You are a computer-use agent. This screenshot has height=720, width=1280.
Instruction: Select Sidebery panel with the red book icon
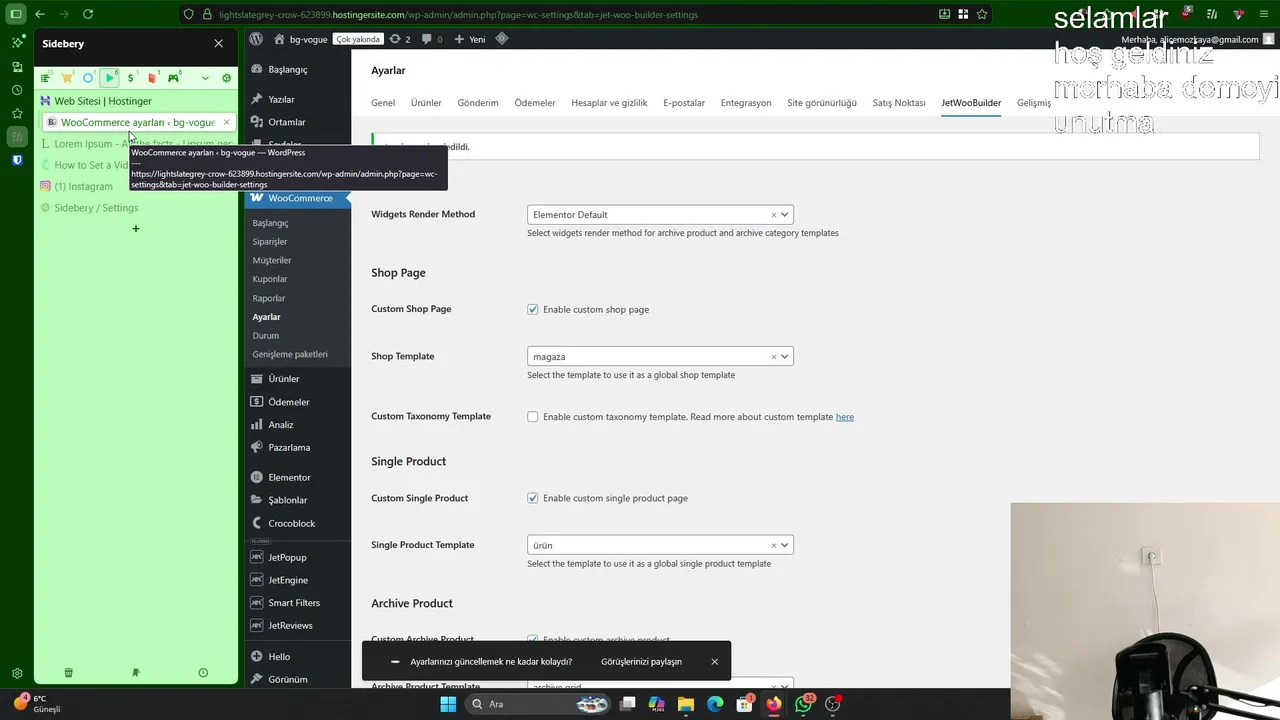pyautogui.click(x=152, y=78)
